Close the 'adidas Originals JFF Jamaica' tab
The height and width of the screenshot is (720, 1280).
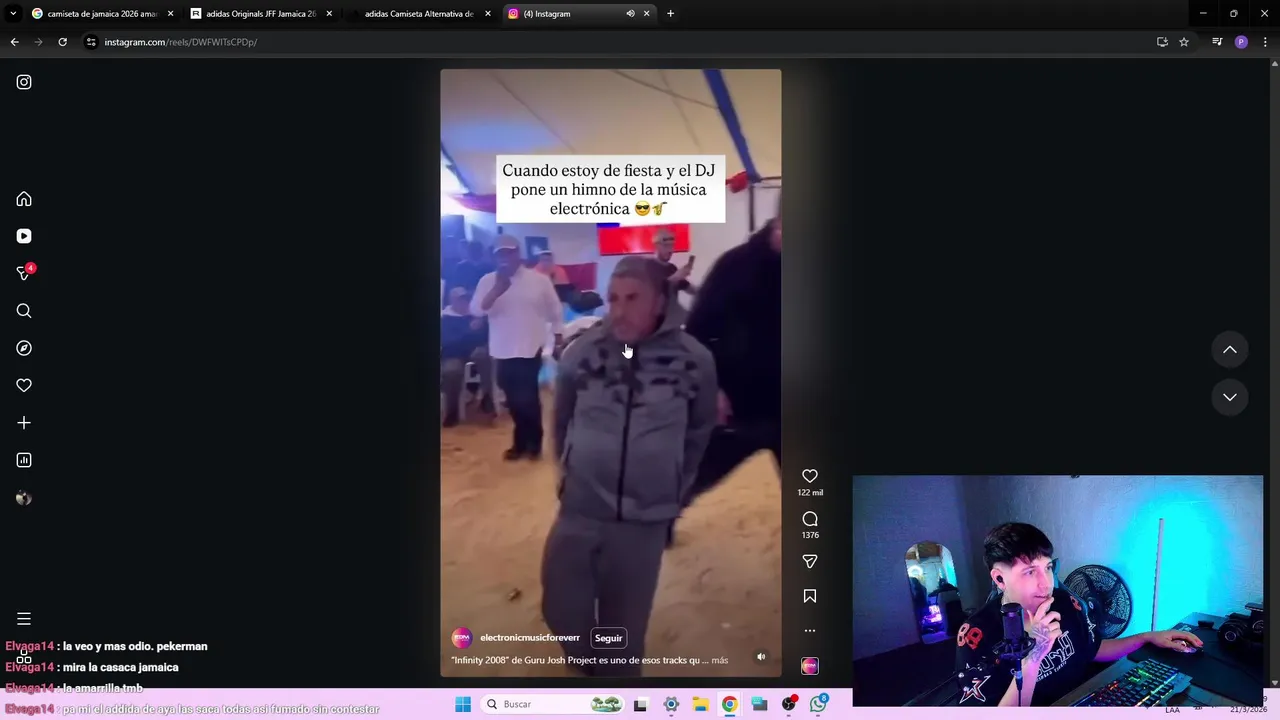(329, 14)
